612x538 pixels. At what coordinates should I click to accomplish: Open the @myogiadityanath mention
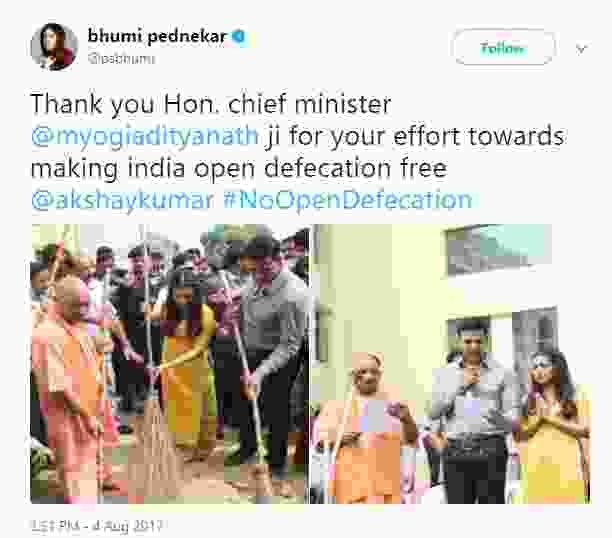pos(145,136)
